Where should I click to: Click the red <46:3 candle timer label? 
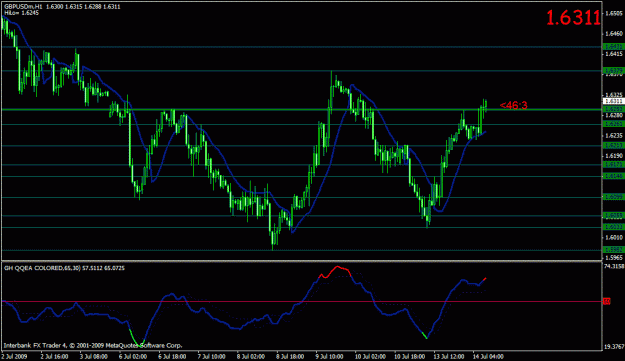(513, 105)
